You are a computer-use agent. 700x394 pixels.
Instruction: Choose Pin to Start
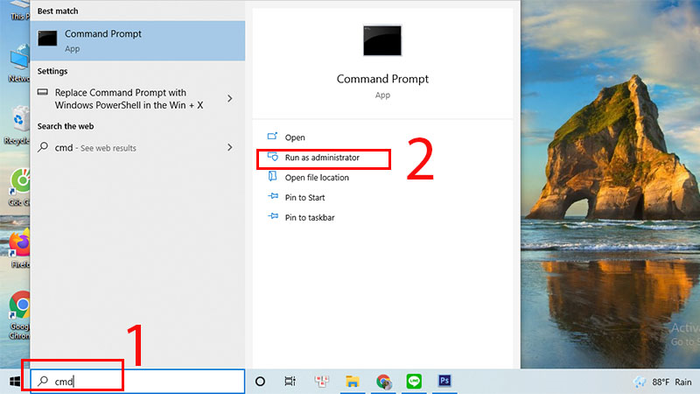coord(305,198)
